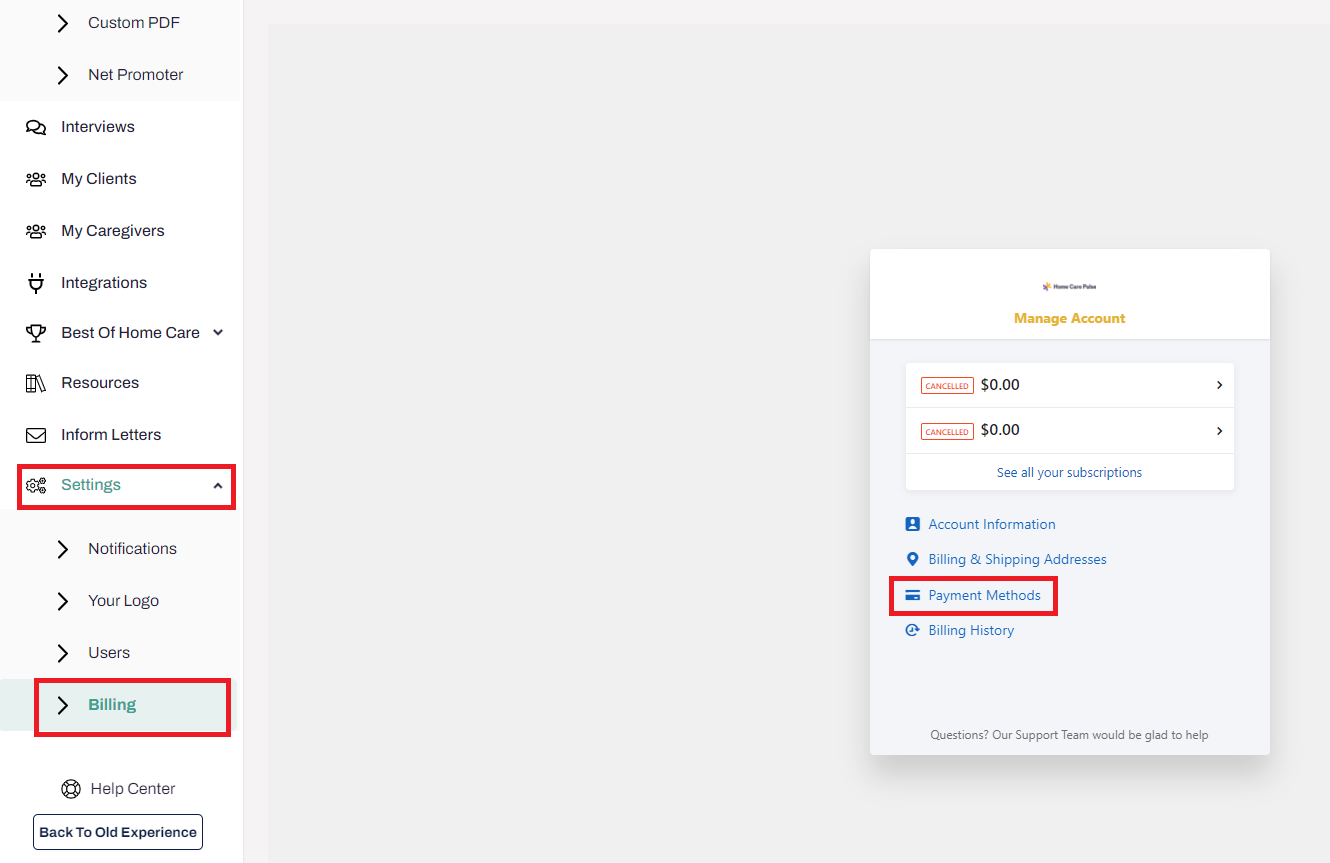Click the Payment Methods credit card icon
Image resolution: width=1330 pixels, height=863 pixels.
coord(911,594)
